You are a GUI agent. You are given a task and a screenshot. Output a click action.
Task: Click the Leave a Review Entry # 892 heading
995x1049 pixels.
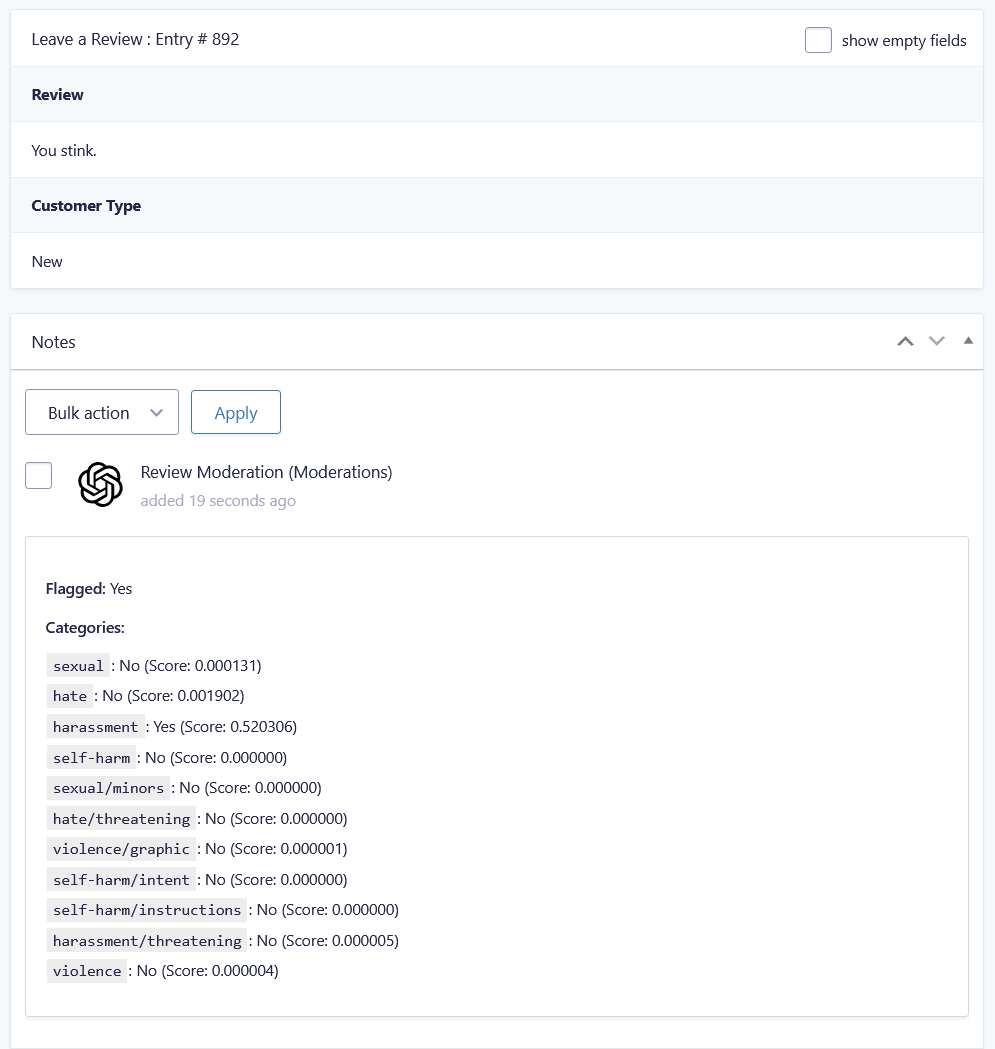pos(135,39)
